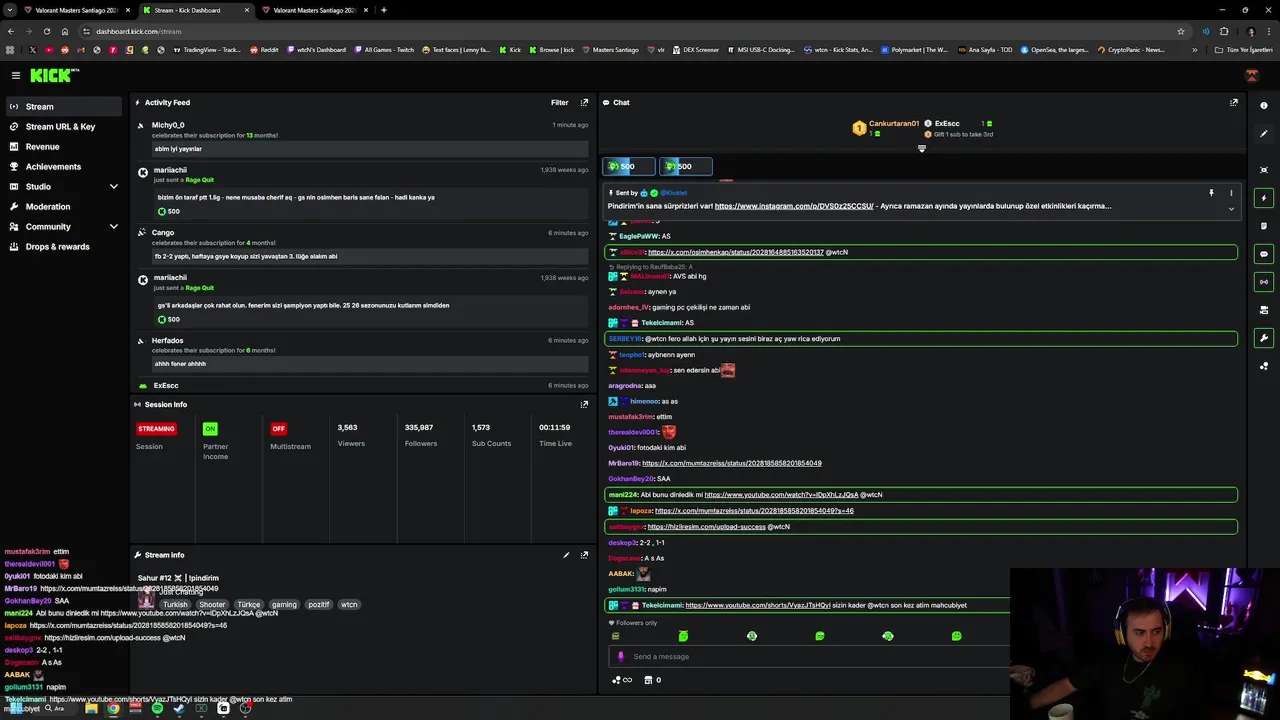Toggle the wrench tools sidebar button

pyautogui.click(x=1264, y=338)
